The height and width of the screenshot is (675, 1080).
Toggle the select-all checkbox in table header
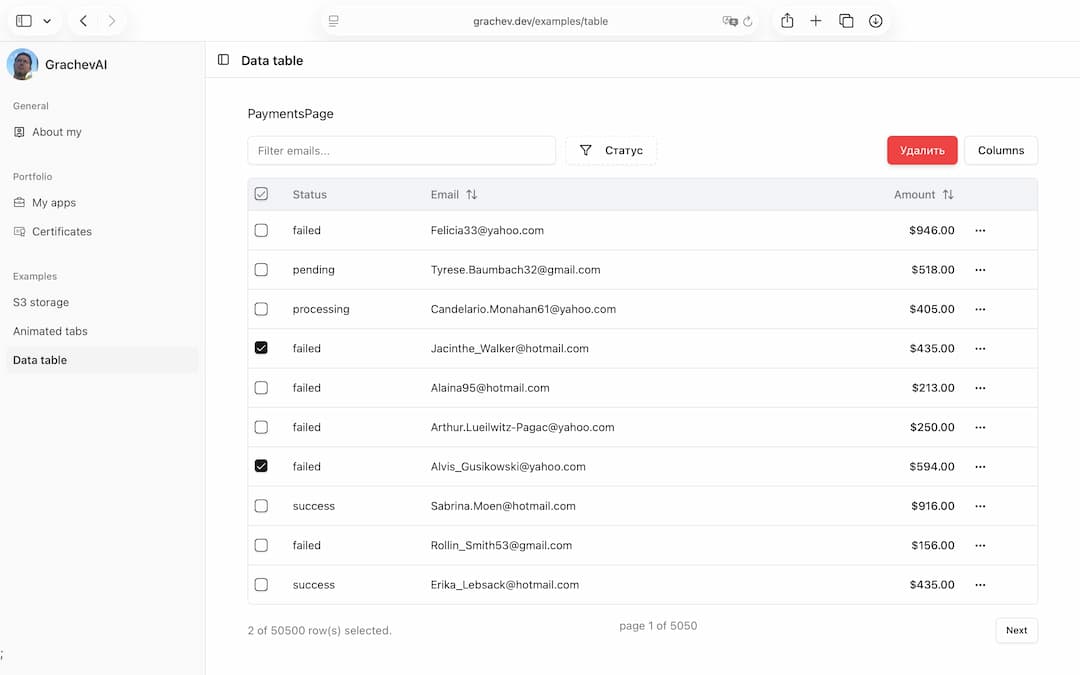point(261,194)
